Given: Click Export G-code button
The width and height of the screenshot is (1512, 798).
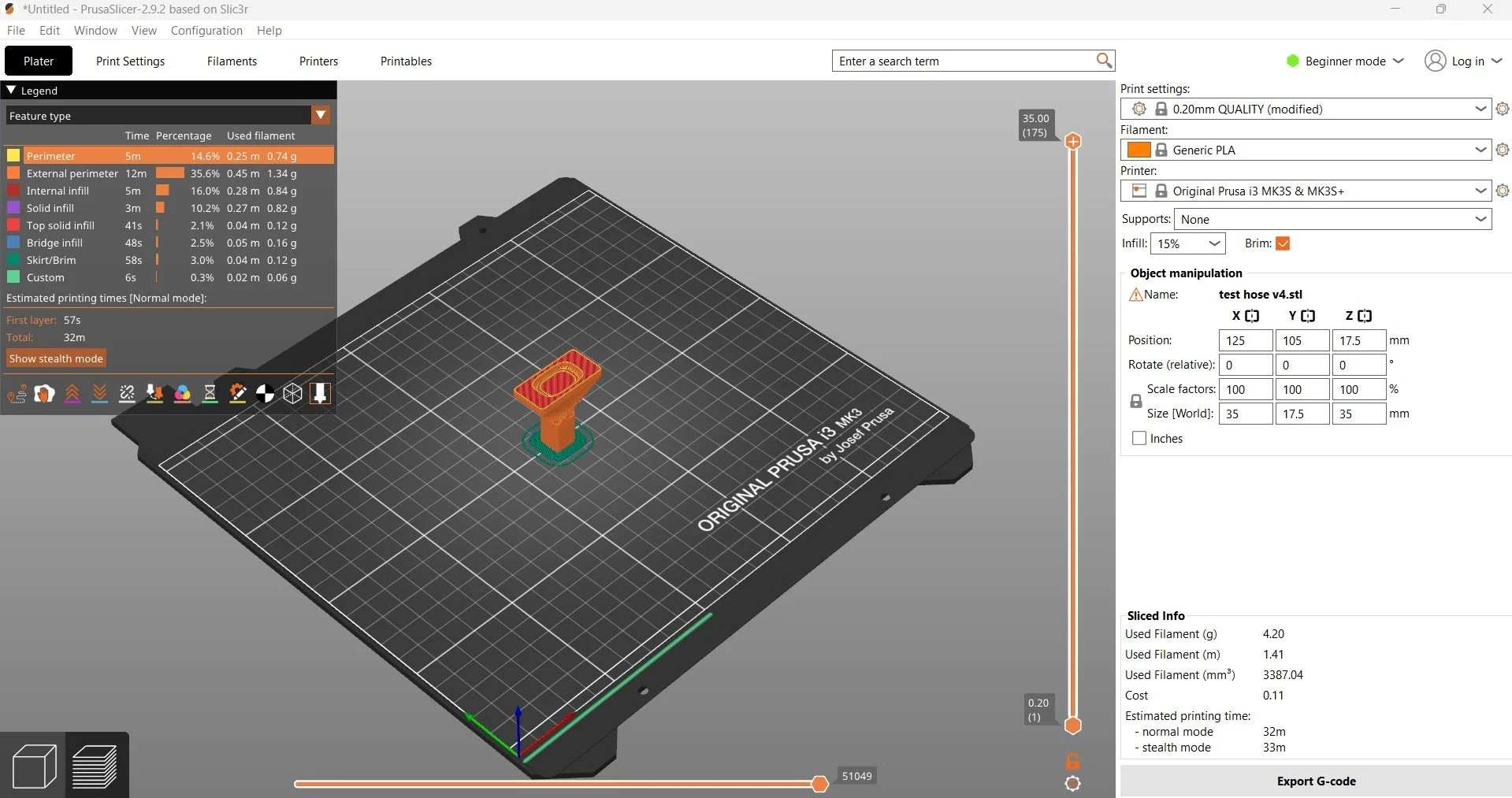Looking at the screenshot, I should 1316,781.
